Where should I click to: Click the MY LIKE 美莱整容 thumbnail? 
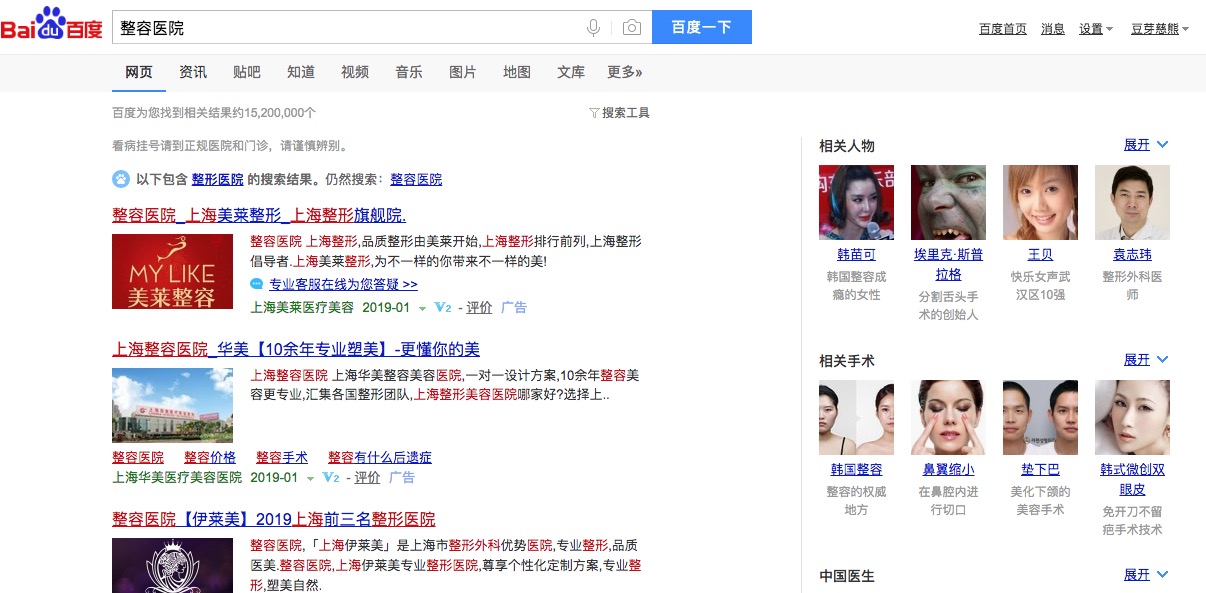(x=172, y=271)
